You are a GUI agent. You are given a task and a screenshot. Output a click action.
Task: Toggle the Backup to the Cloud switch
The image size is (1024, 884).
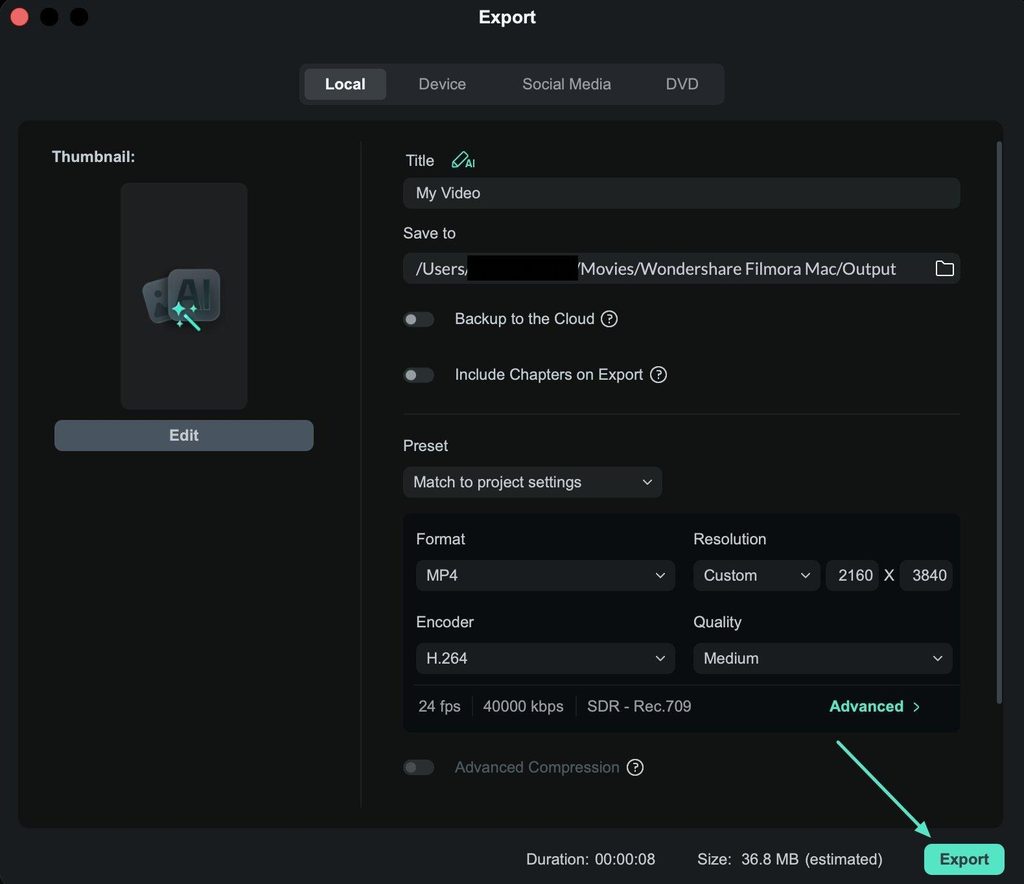[419, 319]
